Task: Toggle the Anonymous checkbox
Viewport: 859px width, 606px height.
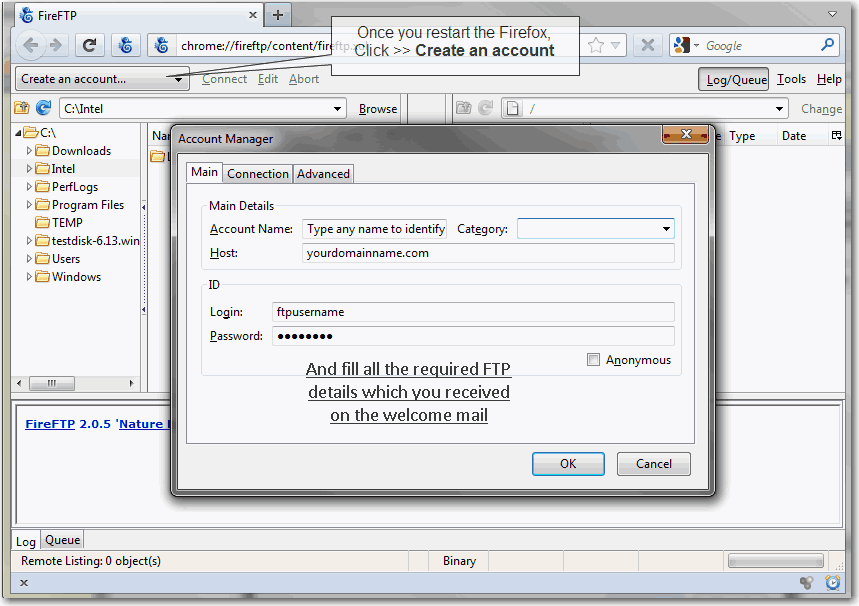Action: 593,359
